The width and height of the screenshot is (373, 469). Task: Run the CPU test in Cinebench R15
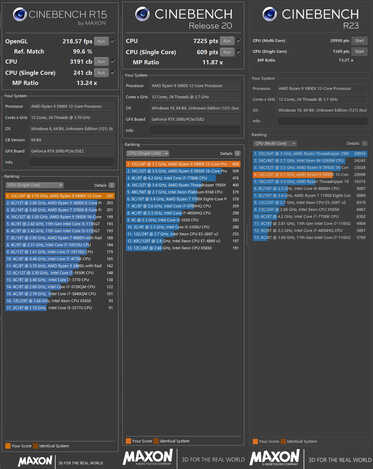[101, 62]
